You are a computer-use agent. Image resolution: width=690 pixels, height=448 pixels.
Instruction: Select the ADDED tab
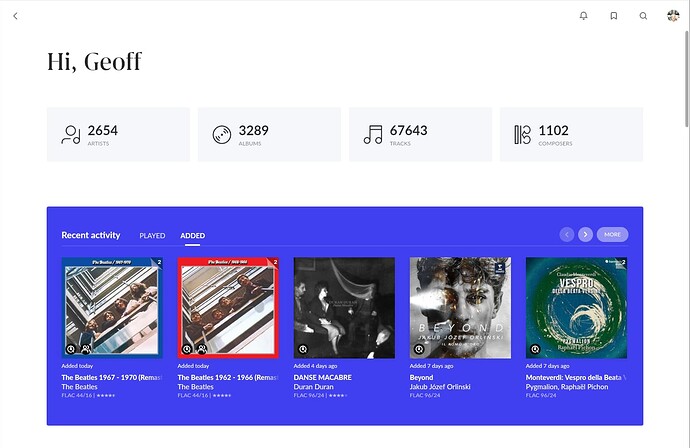pos(192,236)
